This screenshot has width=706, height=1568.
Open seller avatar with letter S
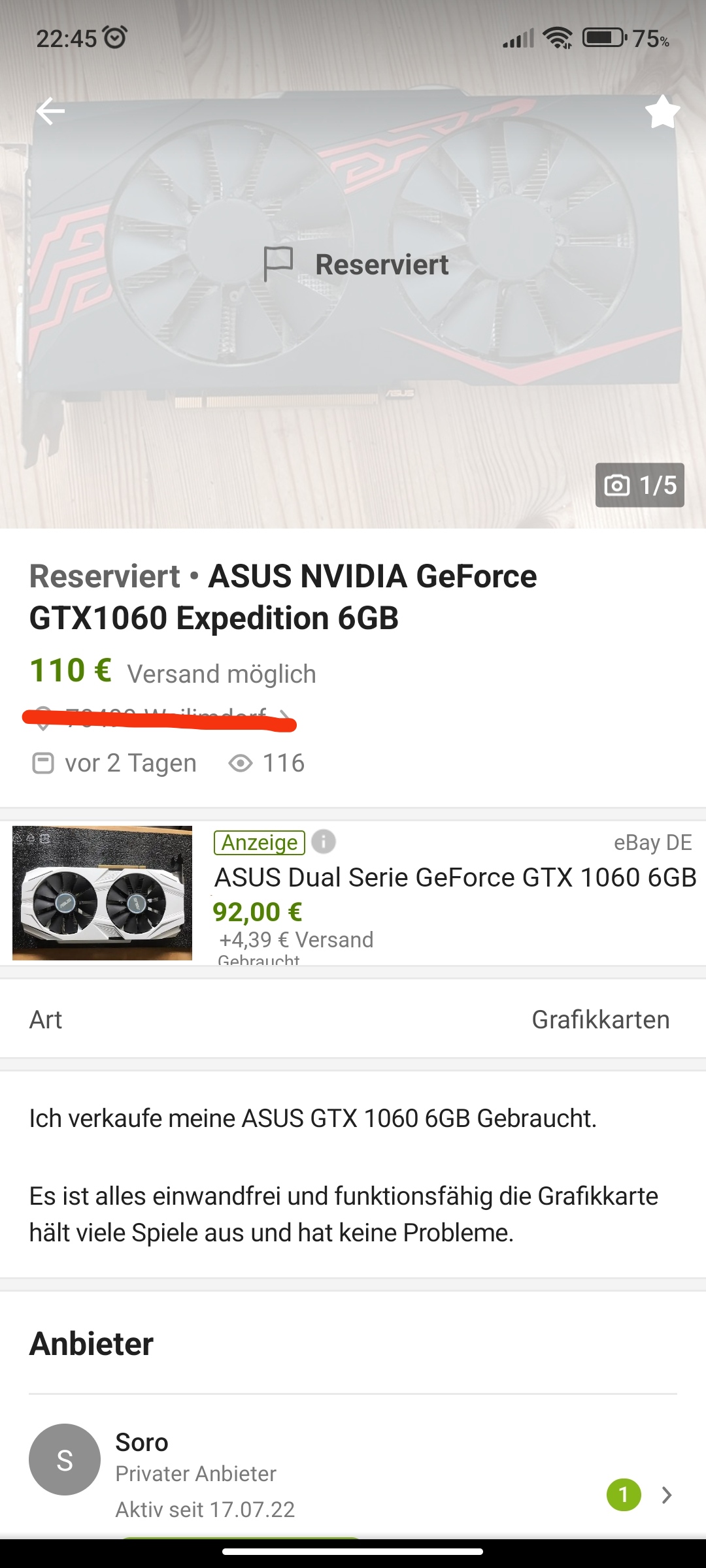(x=65, y=1460)
